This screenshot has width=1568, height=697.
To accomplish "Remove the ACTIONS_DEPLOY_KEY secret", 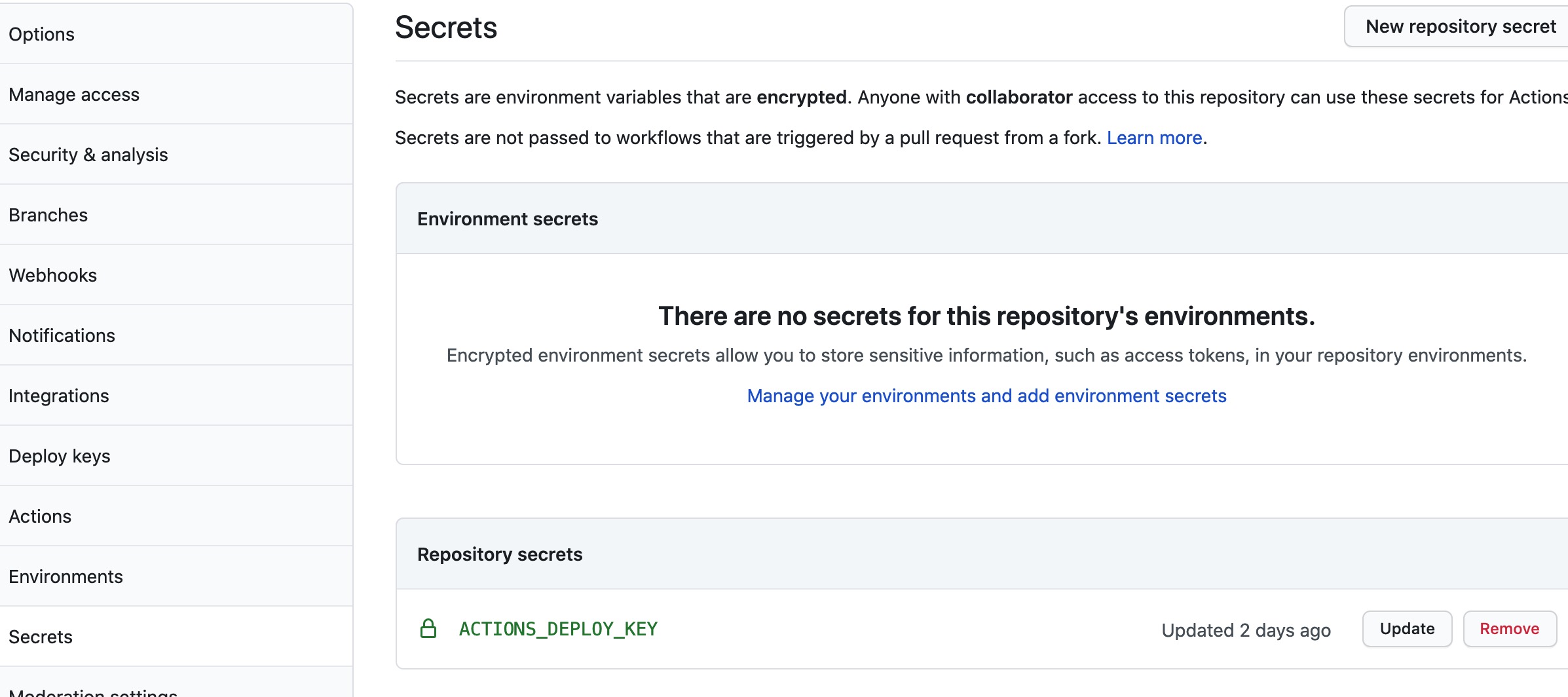I will tap(1509, 629).
